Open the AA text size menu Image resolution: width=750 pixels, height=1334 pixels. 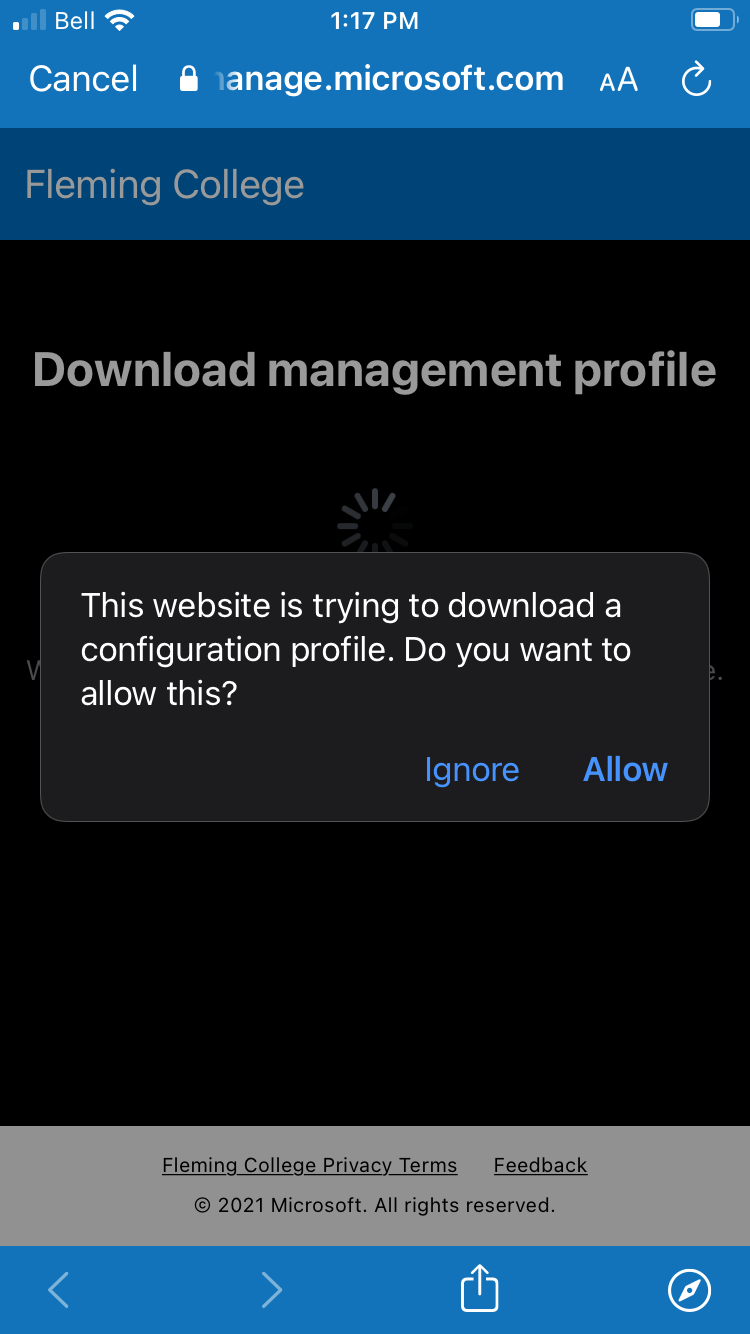tap(618, 80)
